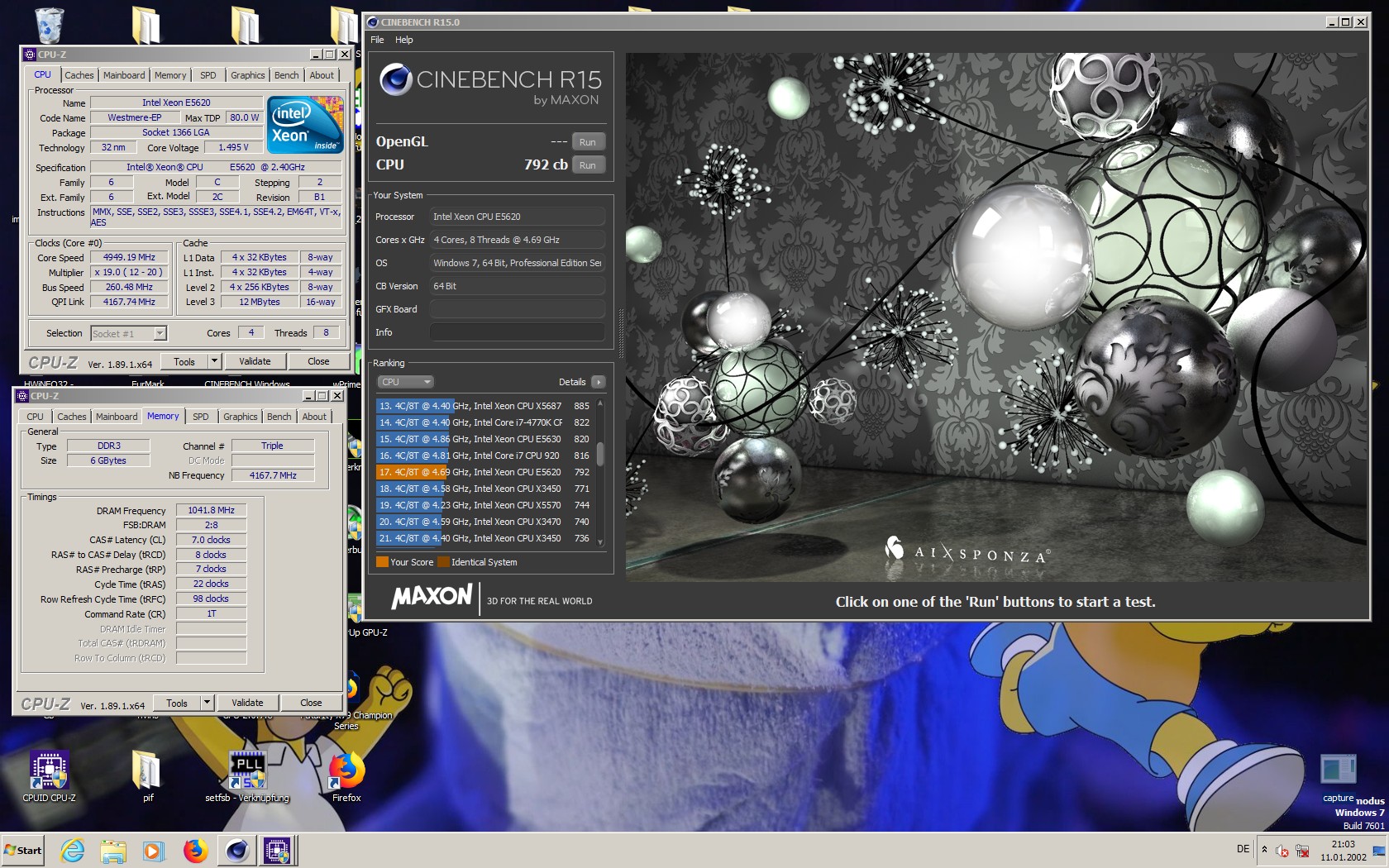
Task: Open the Socket #1 selection dropdown
Action: 128,333
